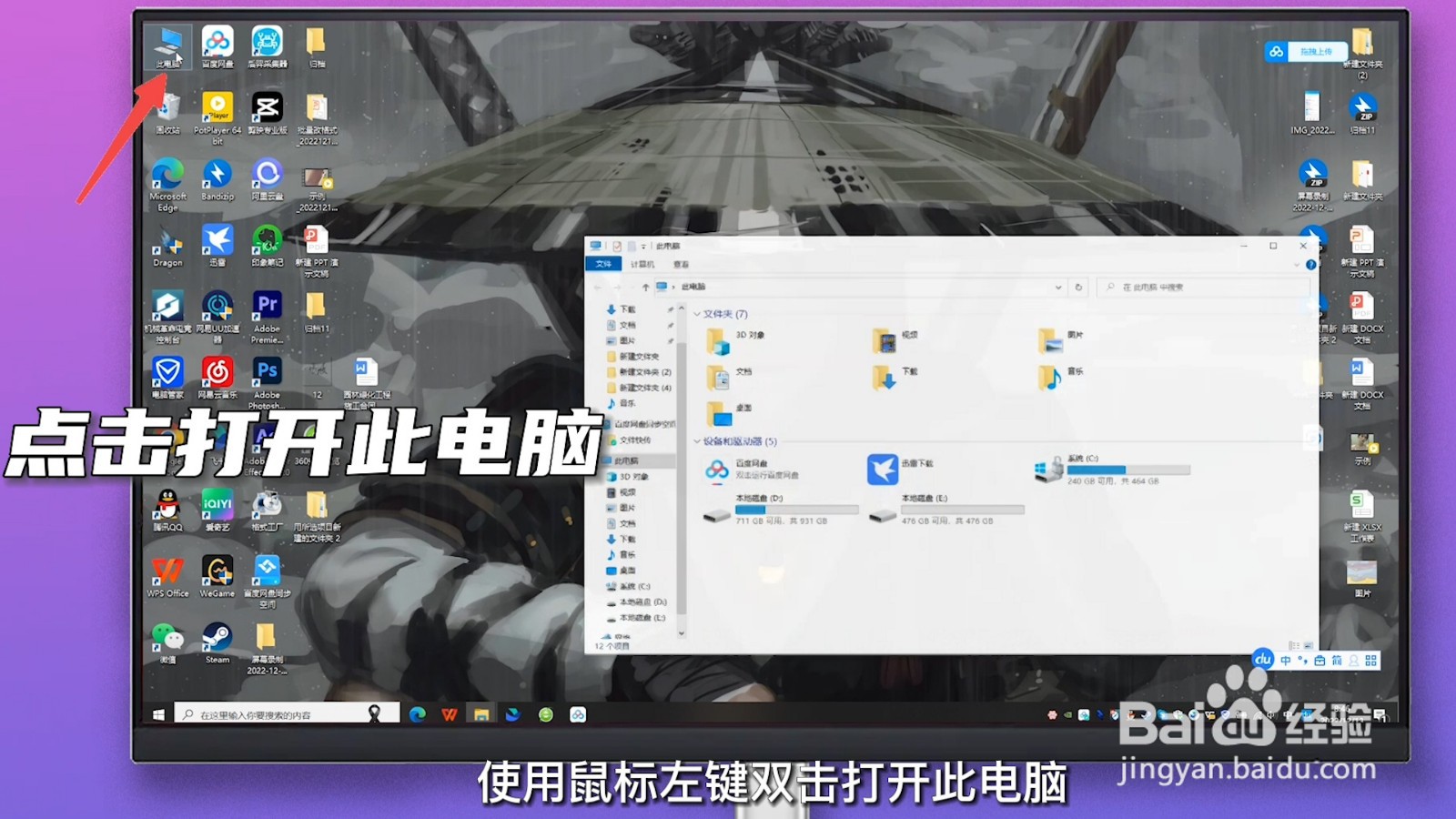This screenshot has width=1456, height=819.
Task: Select the 微信 (WeChat) desktop shortcut
Action: point(167,643)
